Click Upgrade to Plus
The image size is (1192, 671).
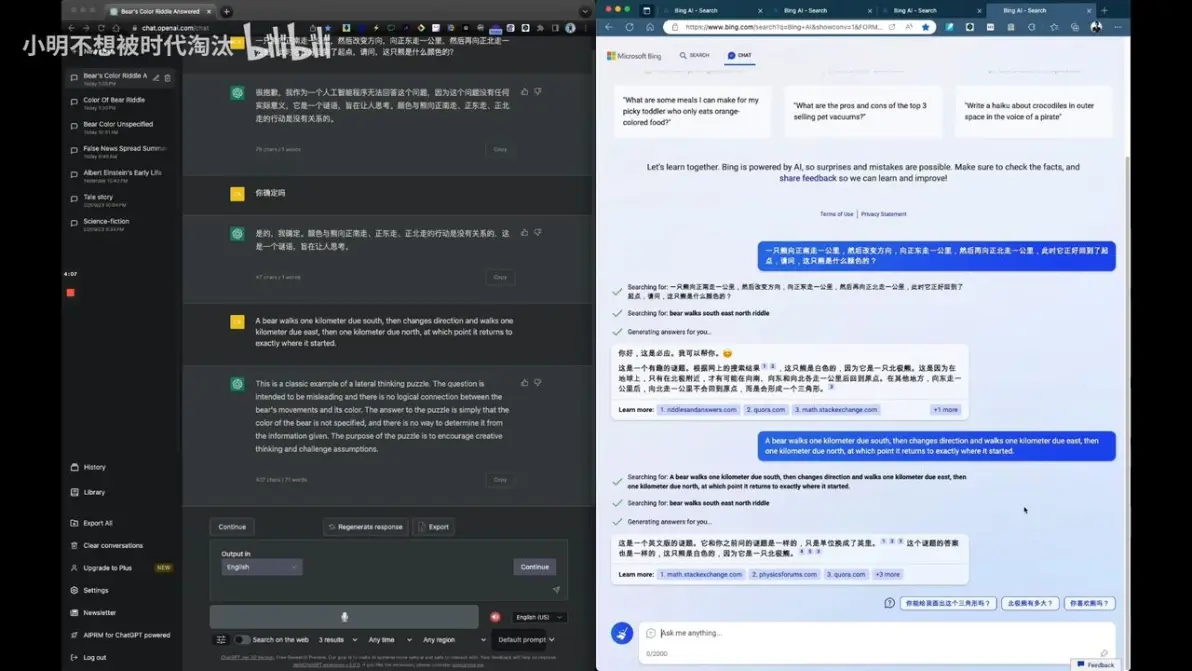click(107, 568)
